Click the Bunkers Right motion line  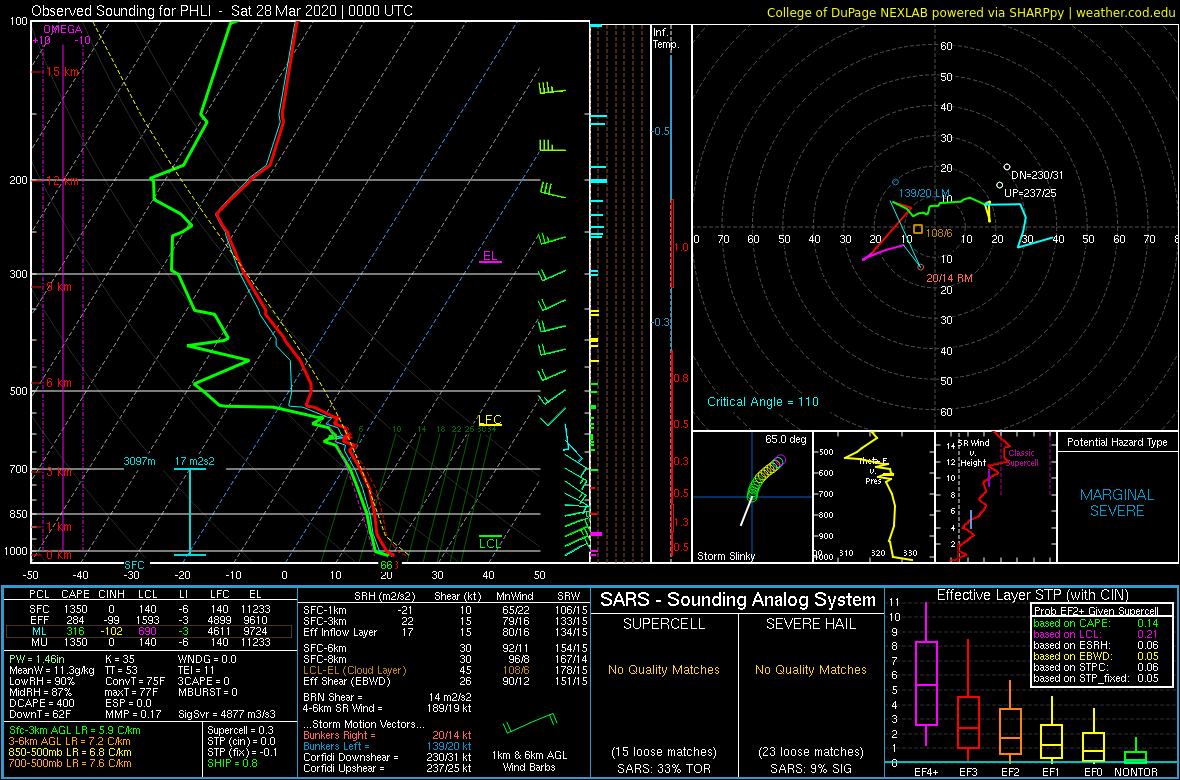click(388, 734)
